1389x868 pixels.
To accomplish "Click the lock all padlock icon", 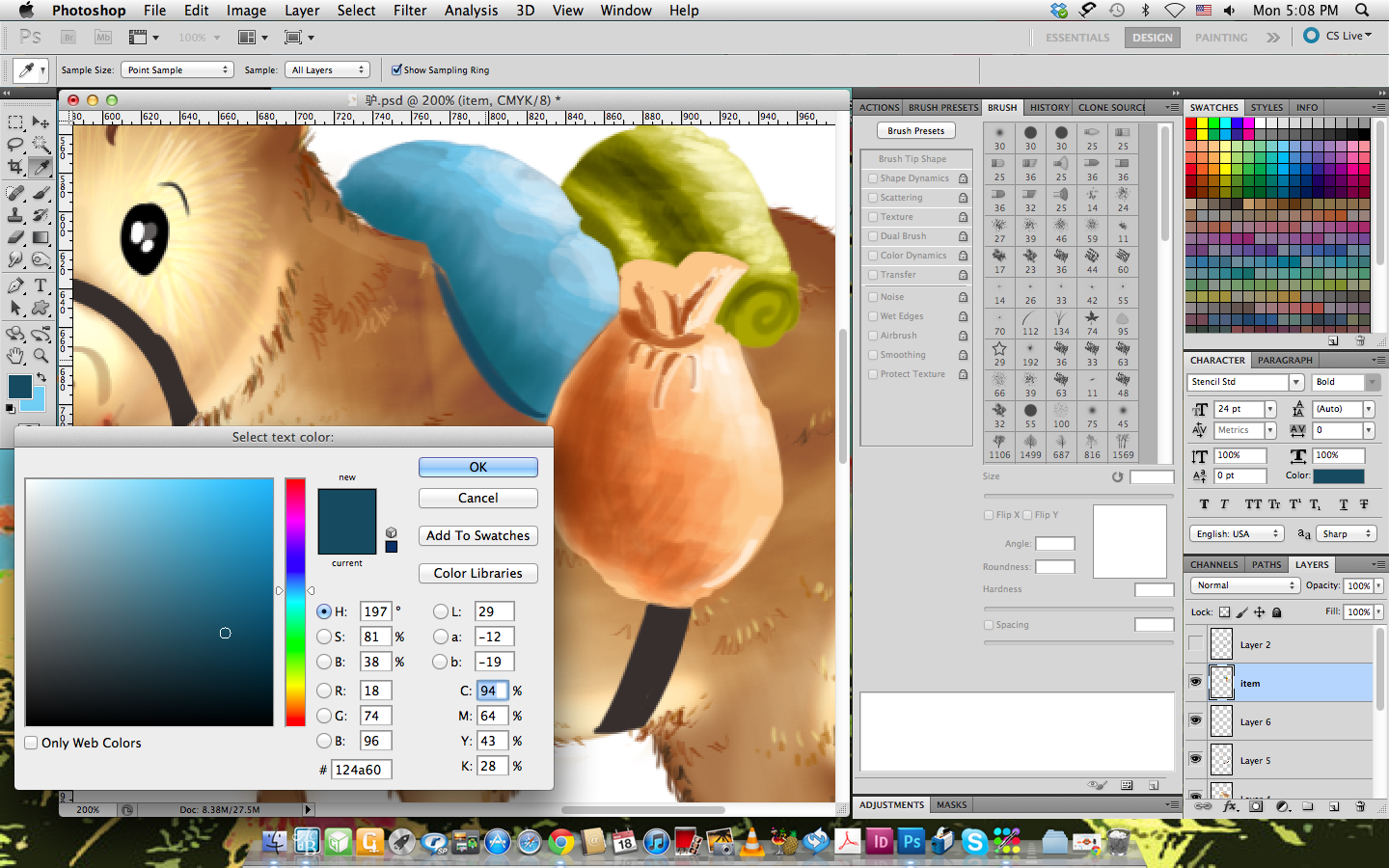I will click(x=1277, y=612).
